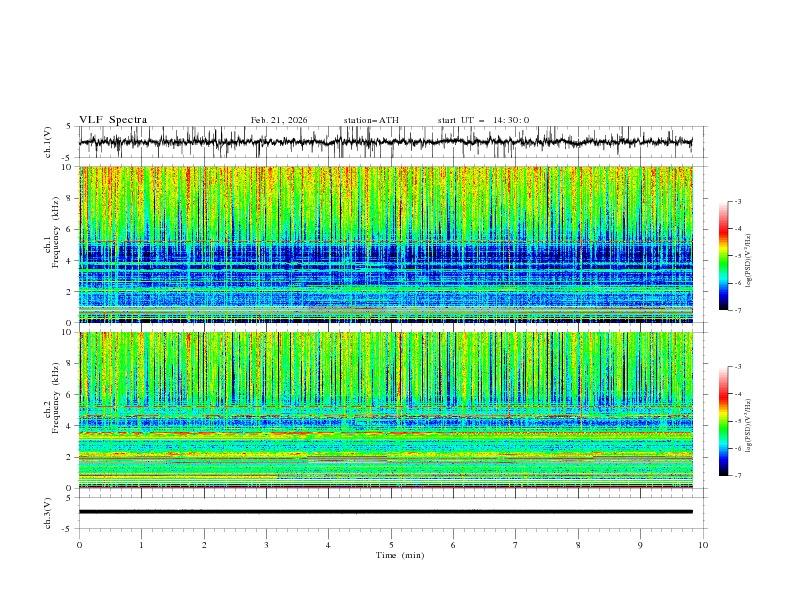This screenshot has height=612, width=792.
Task: Click the "log(PSD)(V²/Hz)" label beside the ch.1 color bar
Action: [748, 261]
